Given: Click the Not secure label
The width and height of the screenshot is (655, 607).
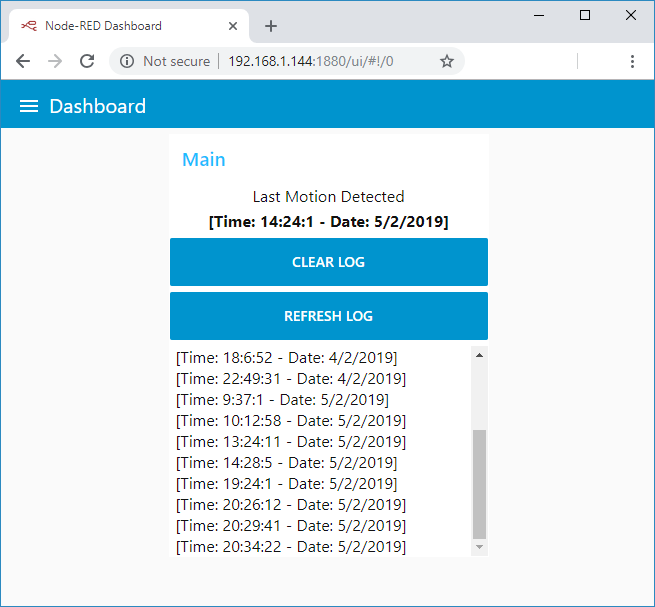Looking at the screenshot, I should pyautogui.click(x=176, y=61).
